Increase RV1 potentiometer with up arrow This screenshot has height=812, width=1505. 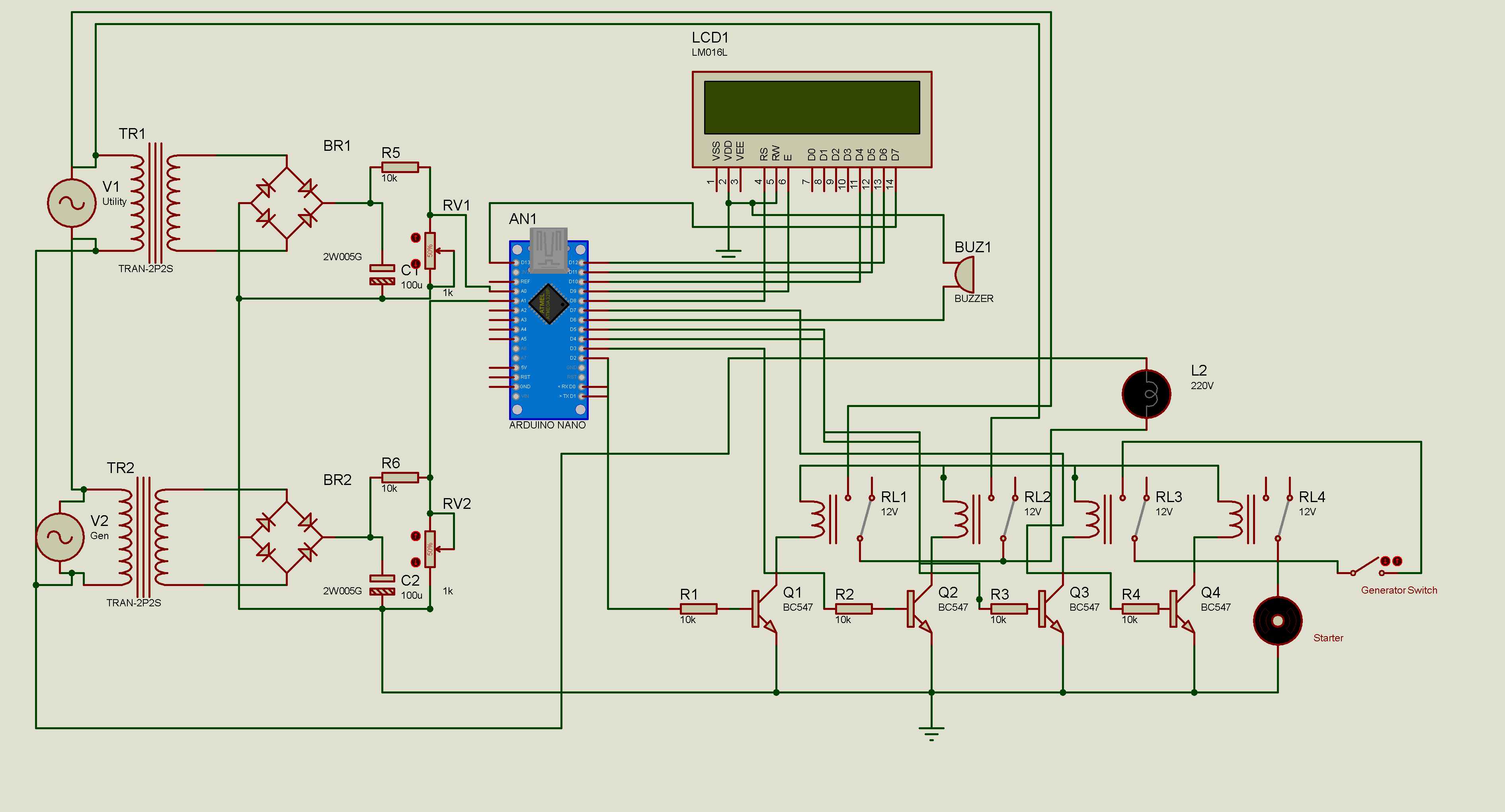416,238
